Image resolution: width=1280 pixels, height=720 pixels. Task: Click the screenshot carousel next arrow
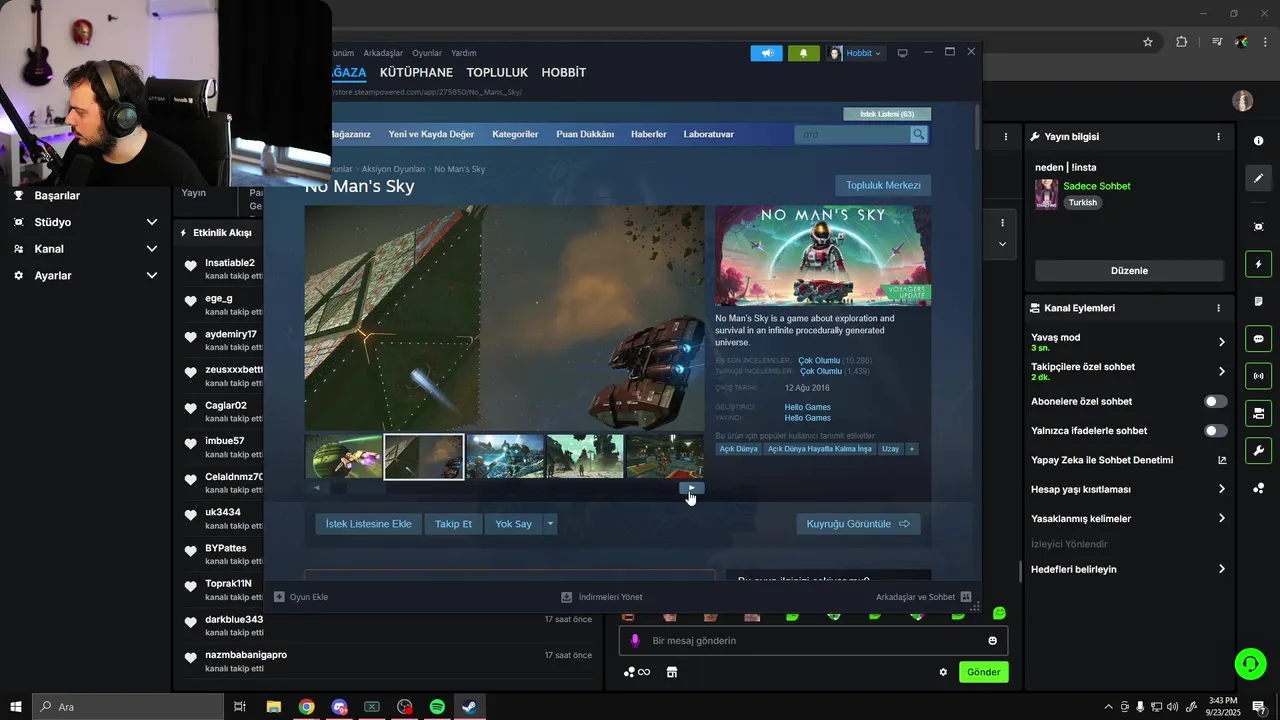[x=692, y=488]
